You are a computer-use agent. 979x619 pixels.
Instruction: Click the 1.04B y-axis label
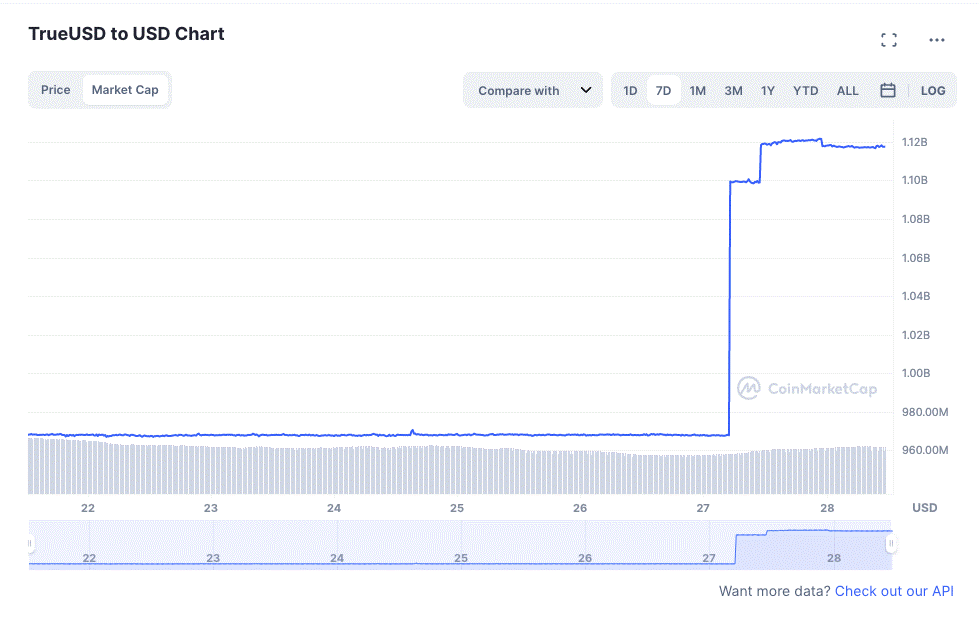[x=915, y=296]
